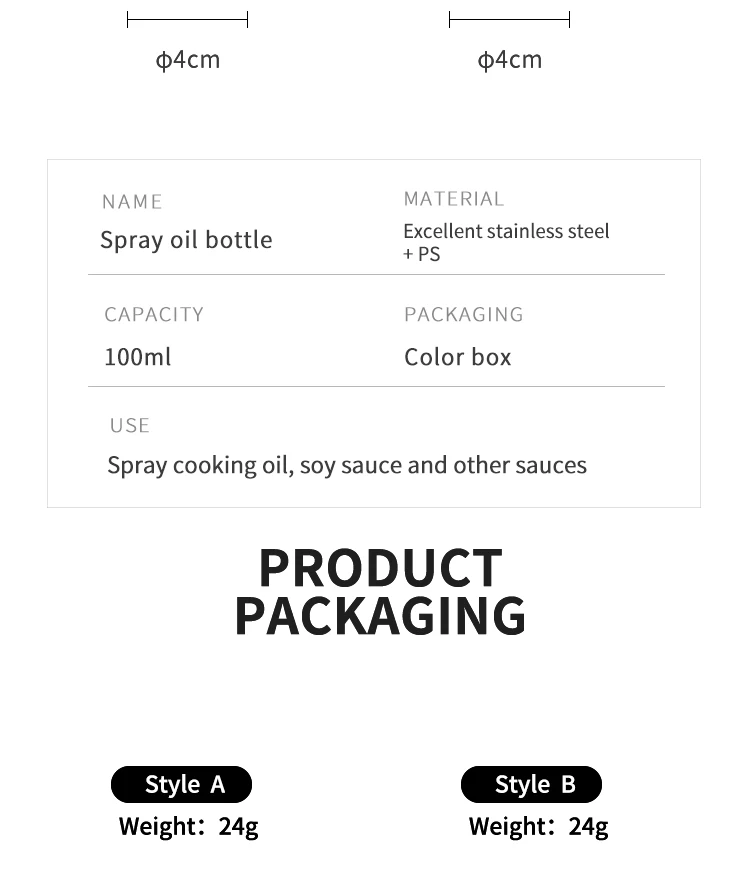Click the MATERIAL field label
The height and width of the screenshot is (870, 750).
tap(454, 199)
